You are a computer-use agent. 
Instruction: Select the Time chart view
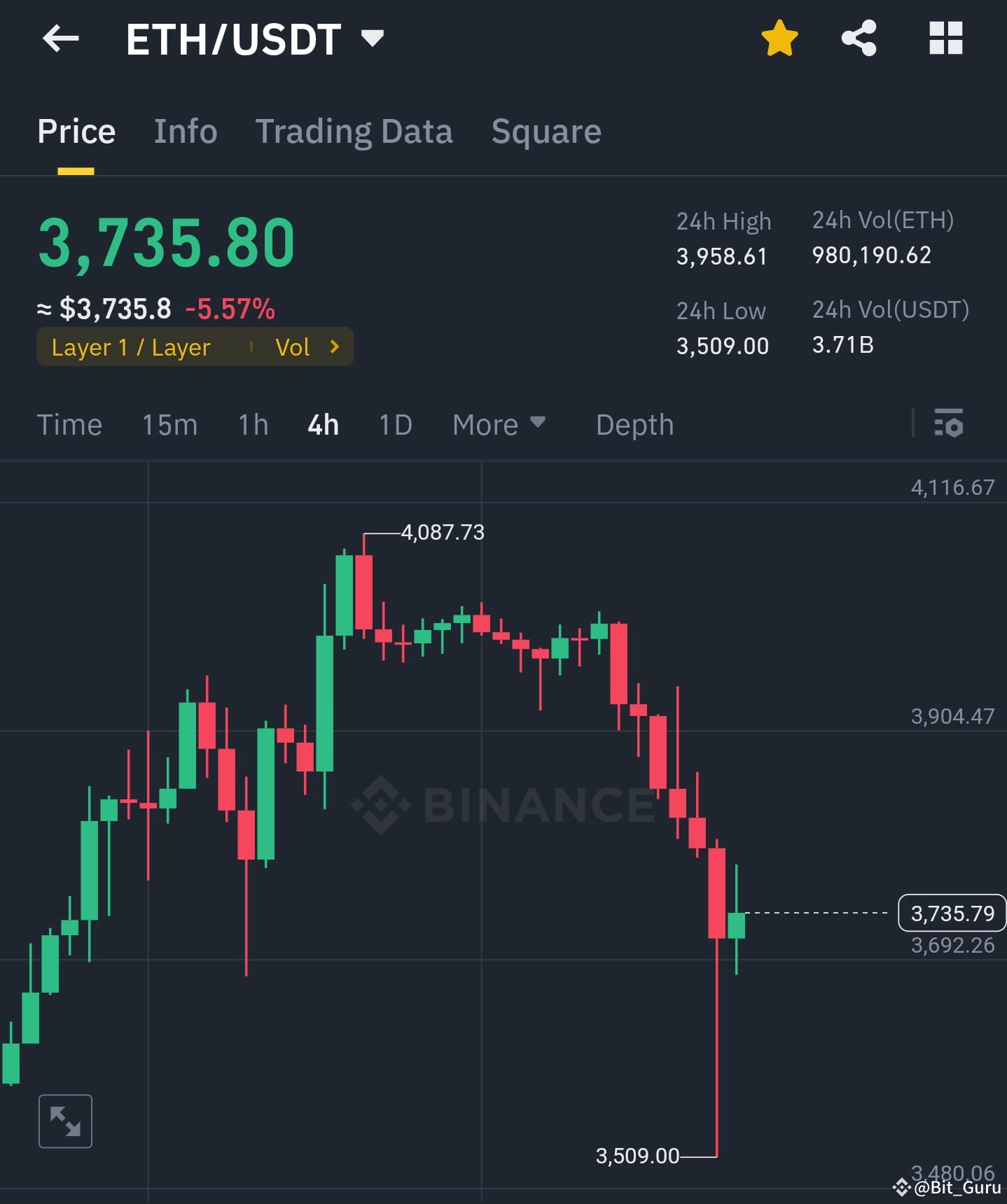point(69,424)
